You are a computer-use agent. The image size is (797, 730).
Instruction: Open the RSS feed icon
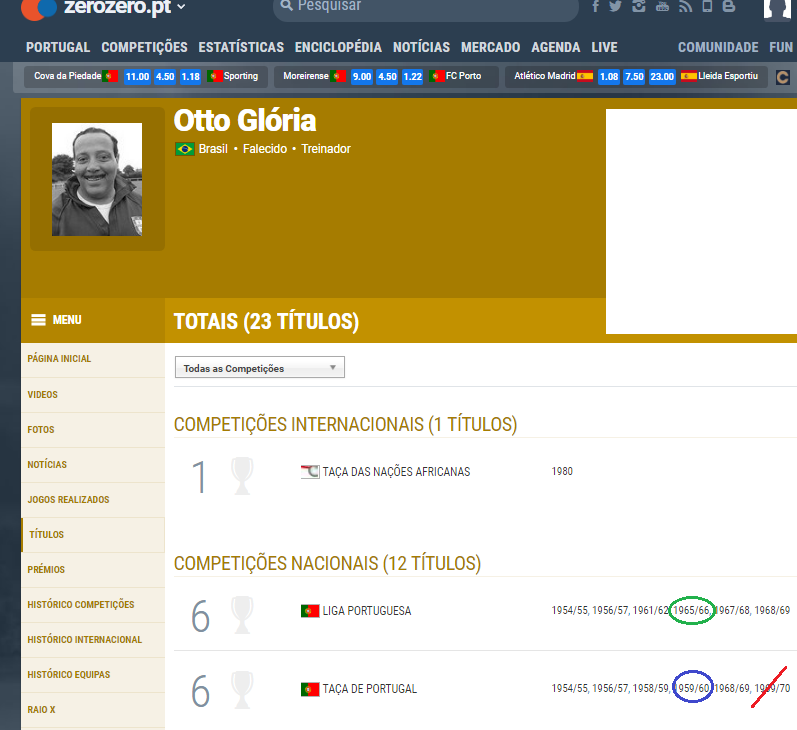(685, 6)
